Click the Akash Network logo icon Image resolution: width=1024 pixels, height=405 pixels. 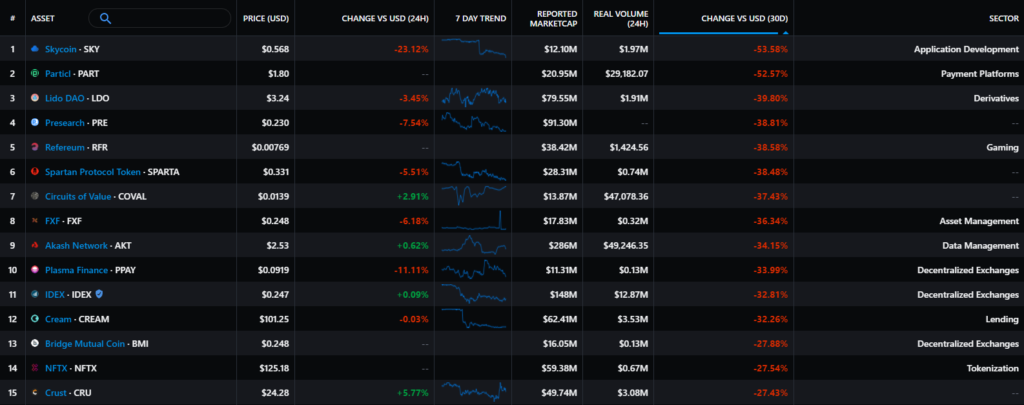pyautogui.click(x=35, y=245)
